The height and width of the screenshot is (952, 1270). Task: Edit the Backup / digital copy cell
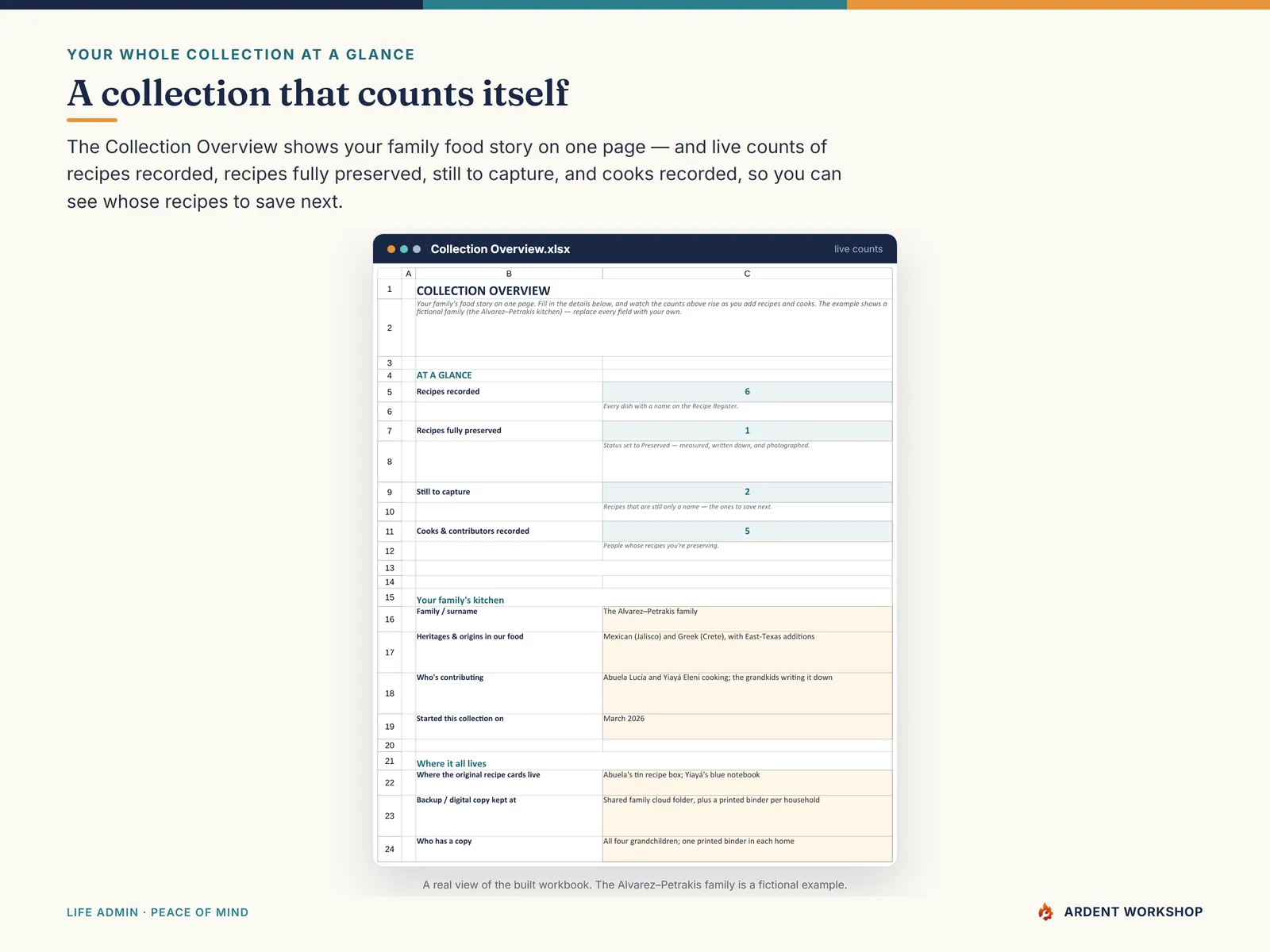pyautogui.click(x=747, y=816)
